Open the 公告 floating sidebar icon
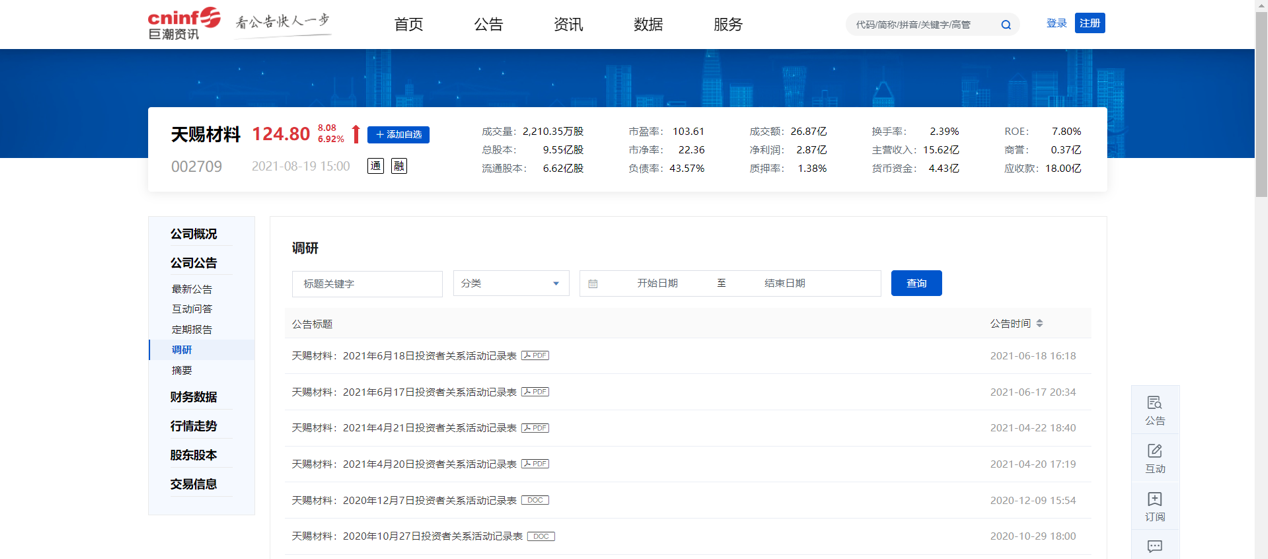Image resolution: width=1268 pixels, height=559 pixels. tap(1155, 410)
